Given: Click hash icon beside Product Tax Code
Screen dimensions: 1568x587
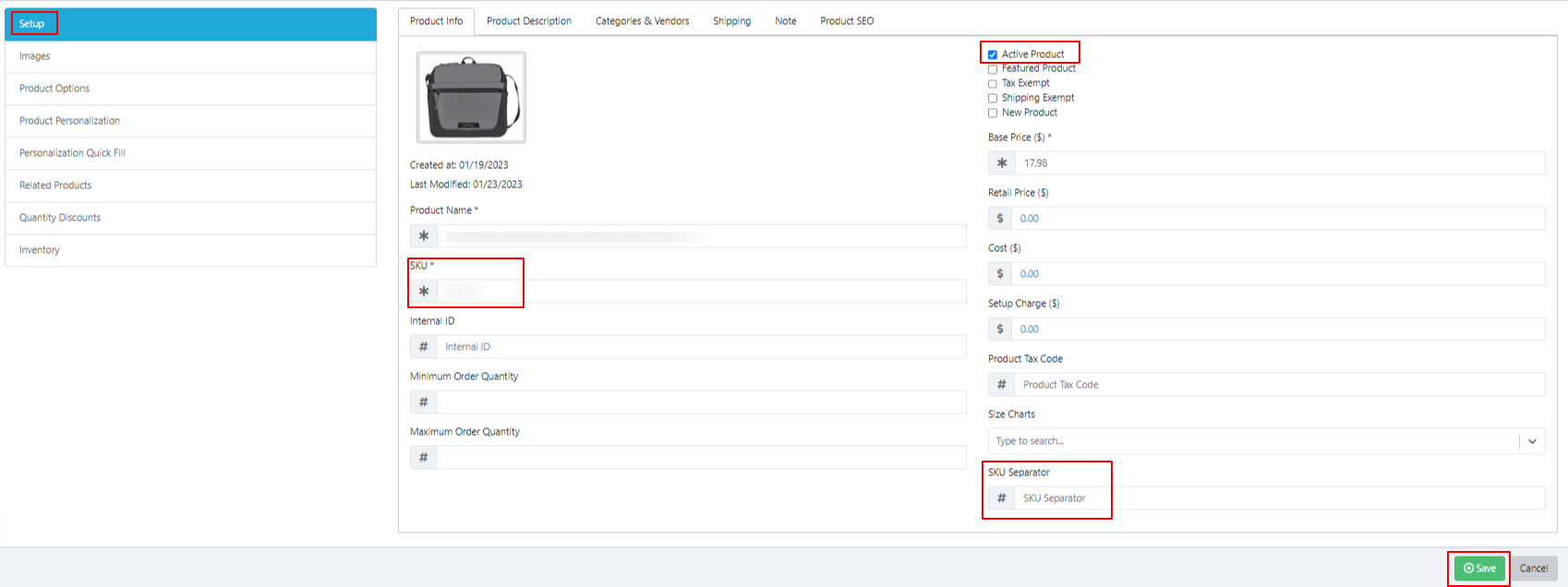Looking at the screenshot, I should point(1002,385).
